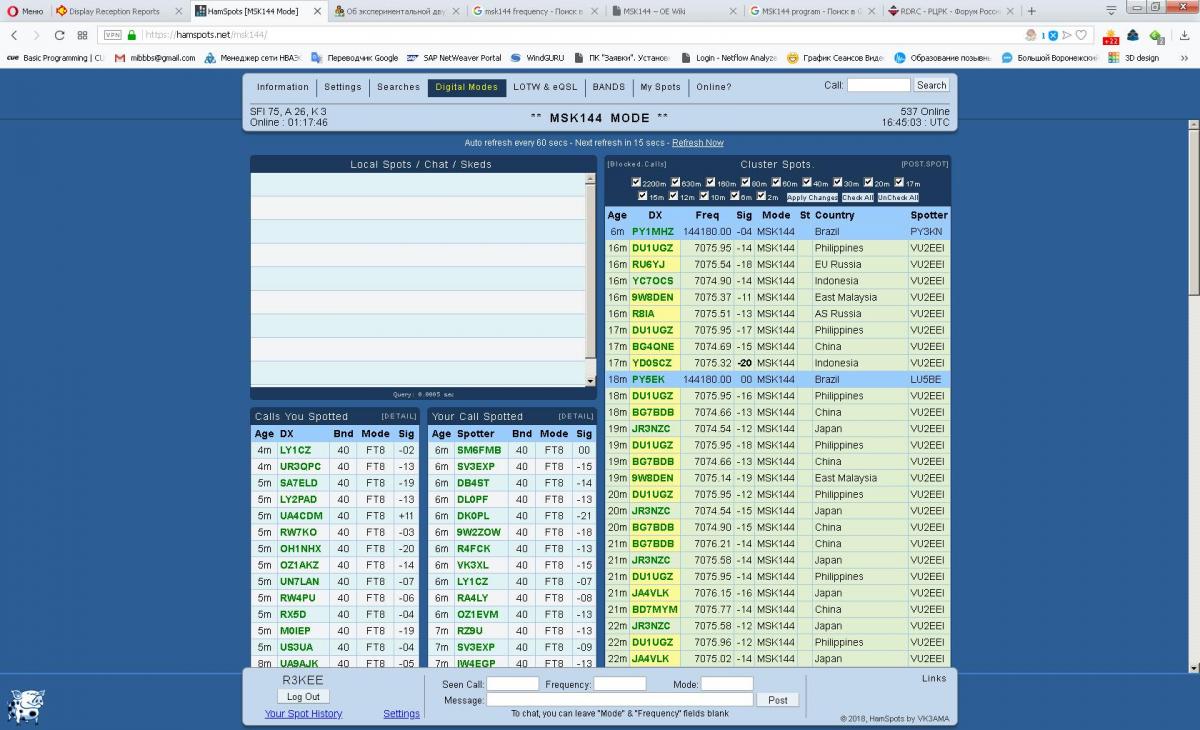Viewport: 1200px width, 730px height.
Task: Click the VPN badge in address bar
Action: pyautogui.click(x=113, y=35)
